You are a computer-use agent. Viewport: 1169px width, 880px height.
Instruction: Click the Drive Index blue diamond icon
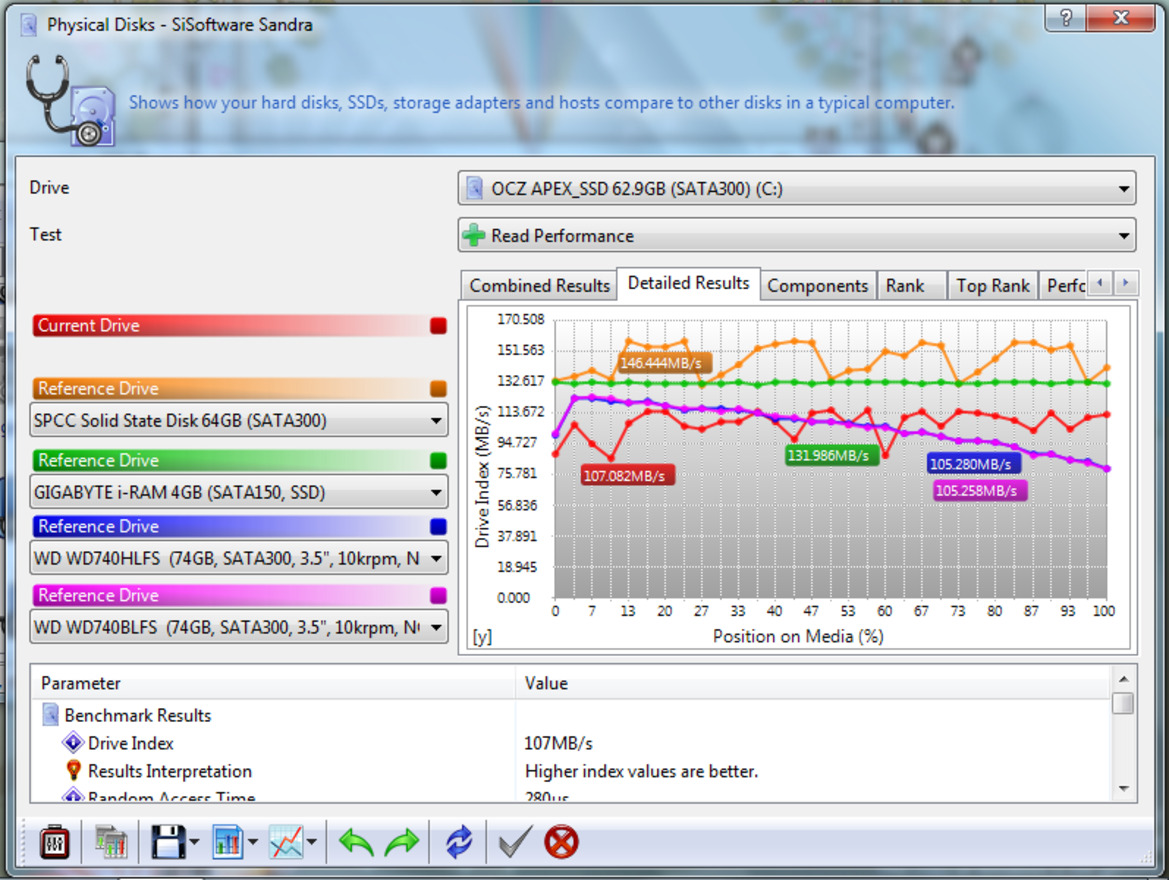click(73, 743)
